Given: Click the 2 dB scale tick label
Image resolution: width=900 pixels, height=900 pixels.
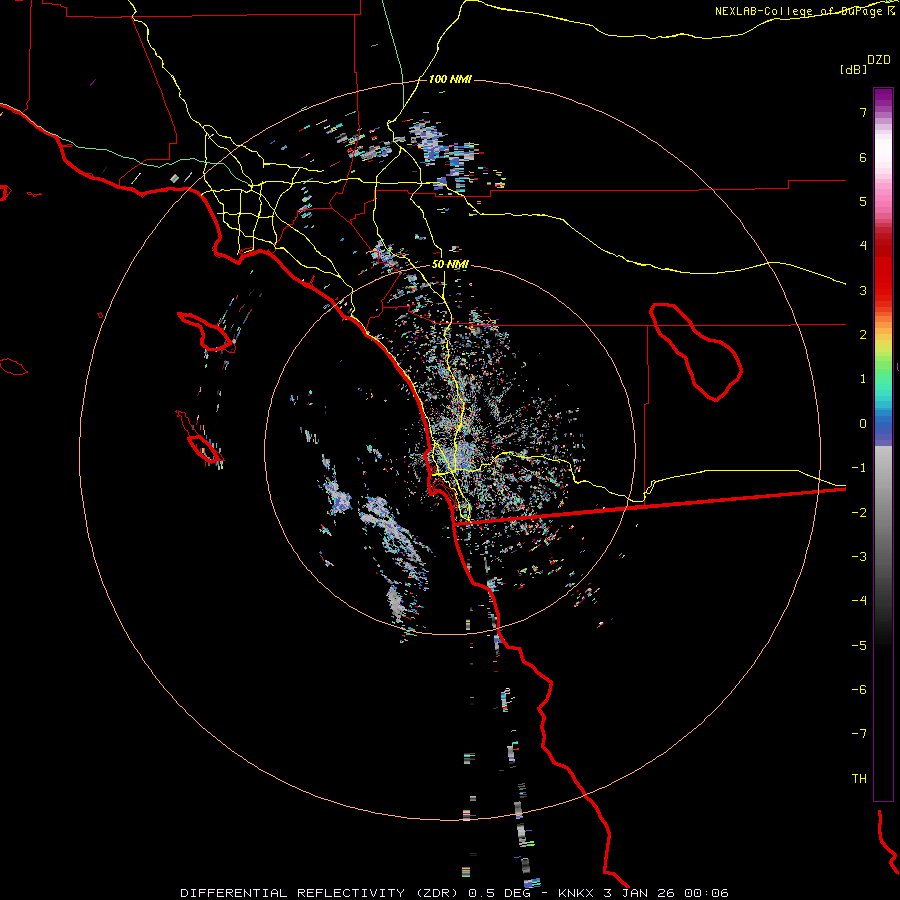Looking at the screenshot, I should pyautogui.click(x=863, y=335).
